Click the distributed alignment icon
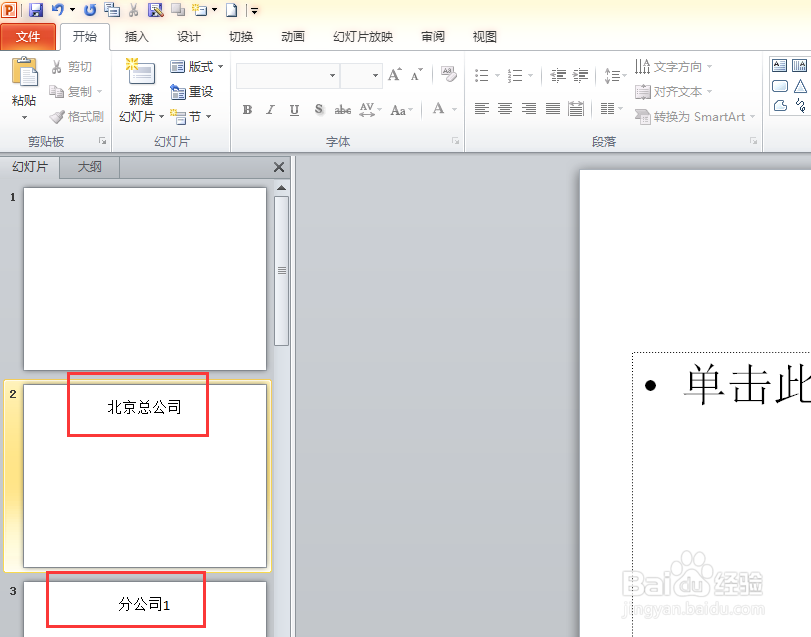811x637 pixels. 576,109
